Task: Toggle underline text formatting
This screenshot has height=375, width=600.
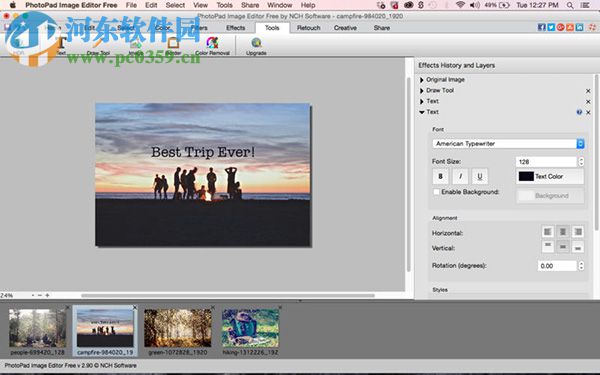Action: tap(480, 176)
